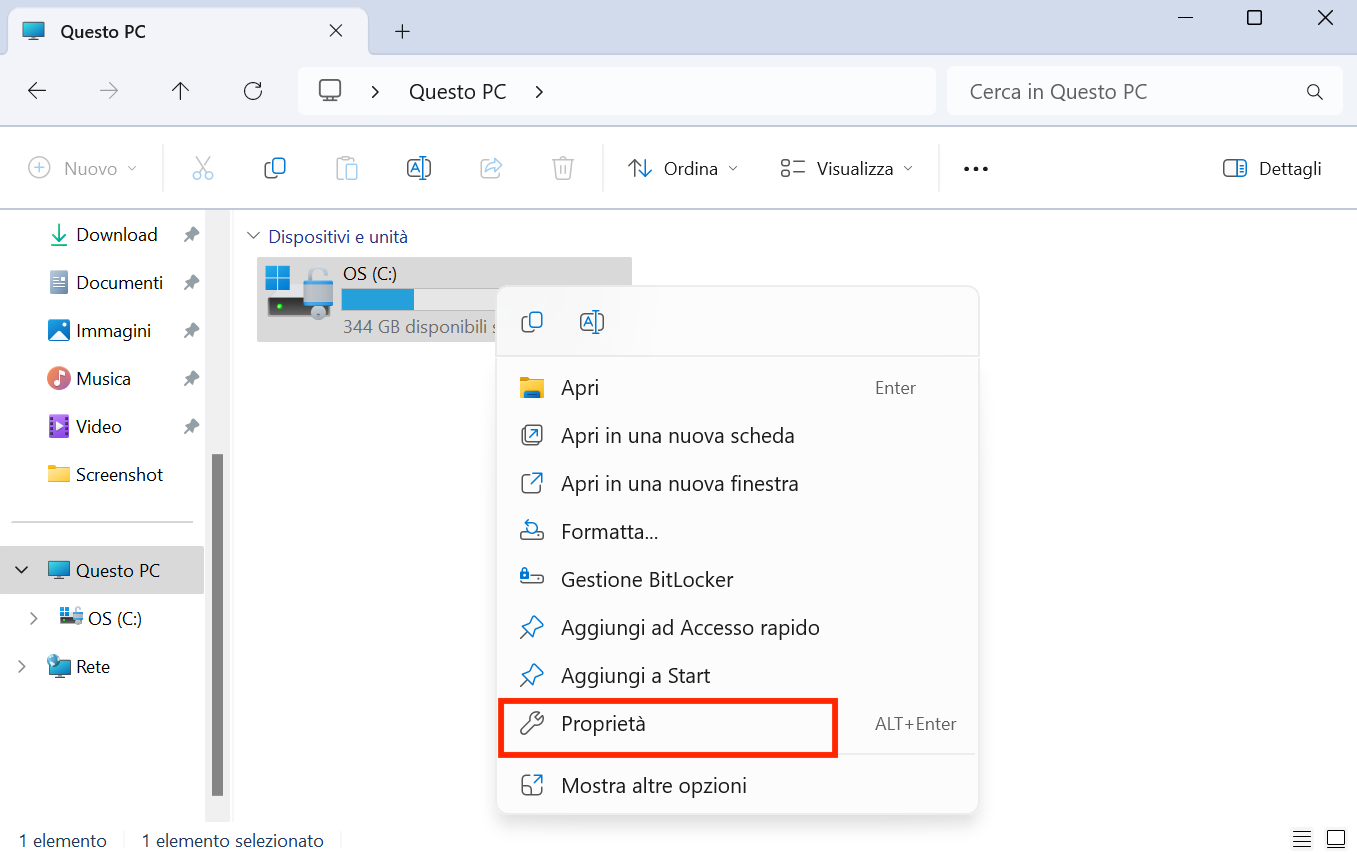This screenshot has height=854, width=1357.
Task: Click the navigation pane vertical scrollbar
Action: [x=217, y=625]
